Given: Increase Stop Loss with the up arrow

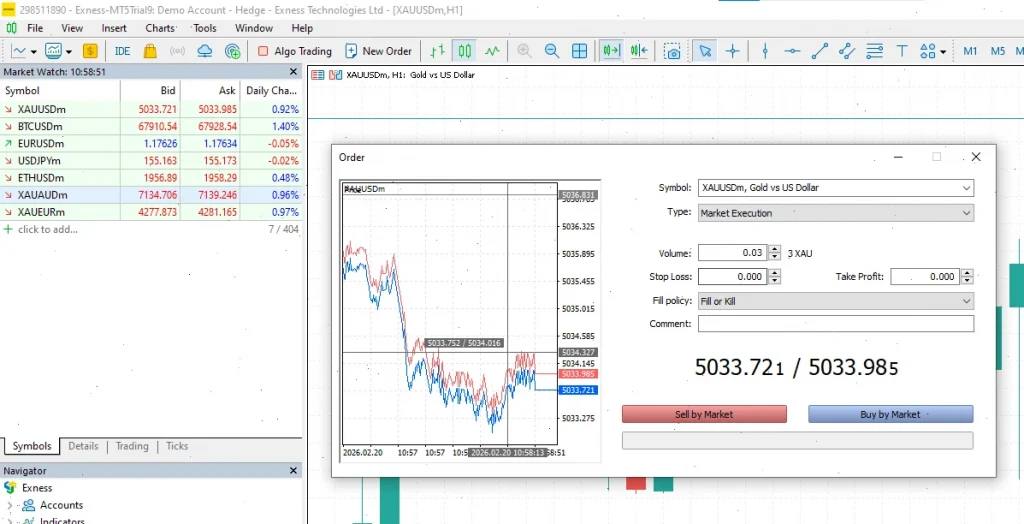Looking at the screenshot, I should (x=775, y=273).
